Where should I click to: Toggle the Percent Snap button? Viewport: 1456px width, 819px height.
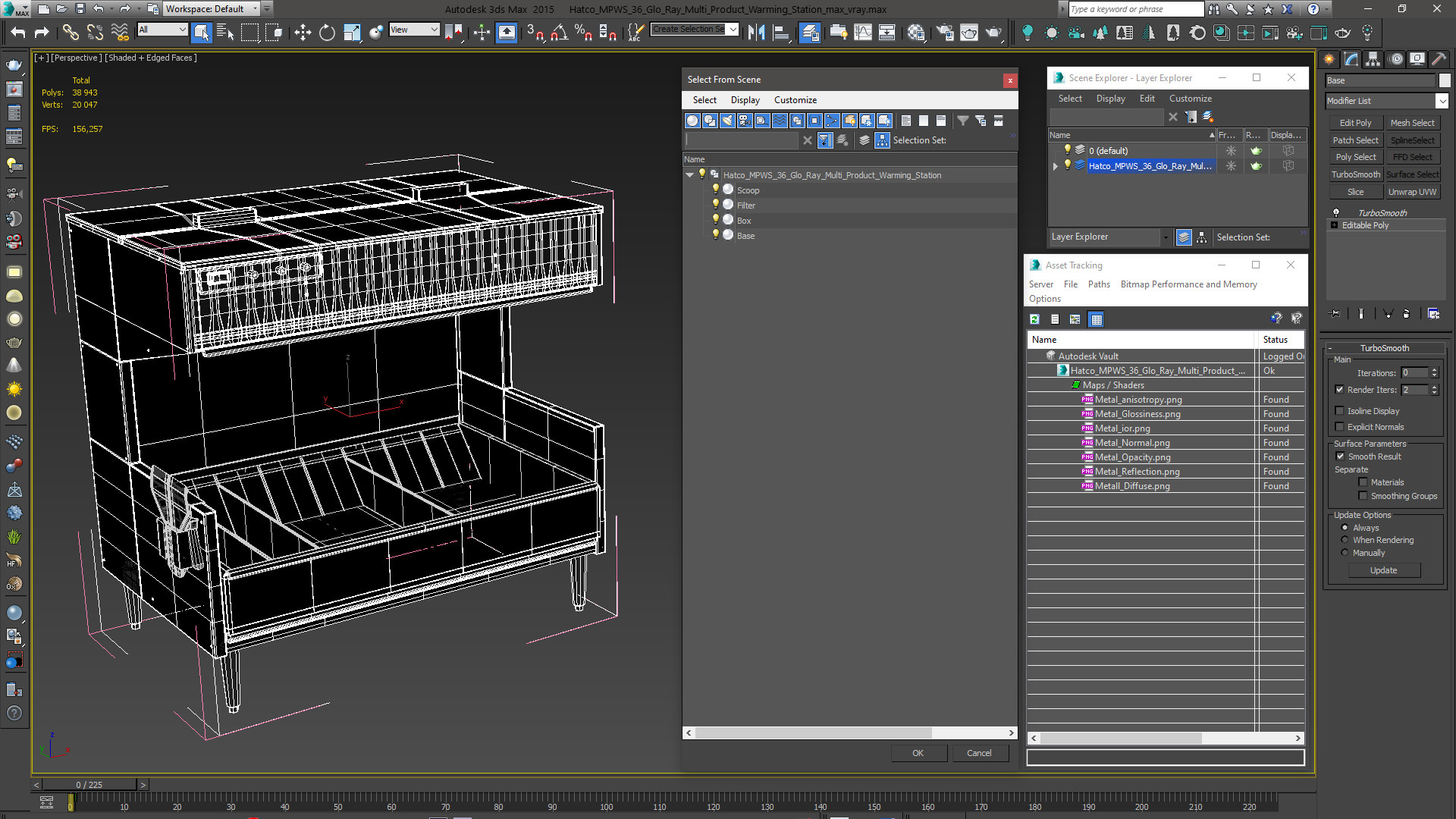pos(584,32)
